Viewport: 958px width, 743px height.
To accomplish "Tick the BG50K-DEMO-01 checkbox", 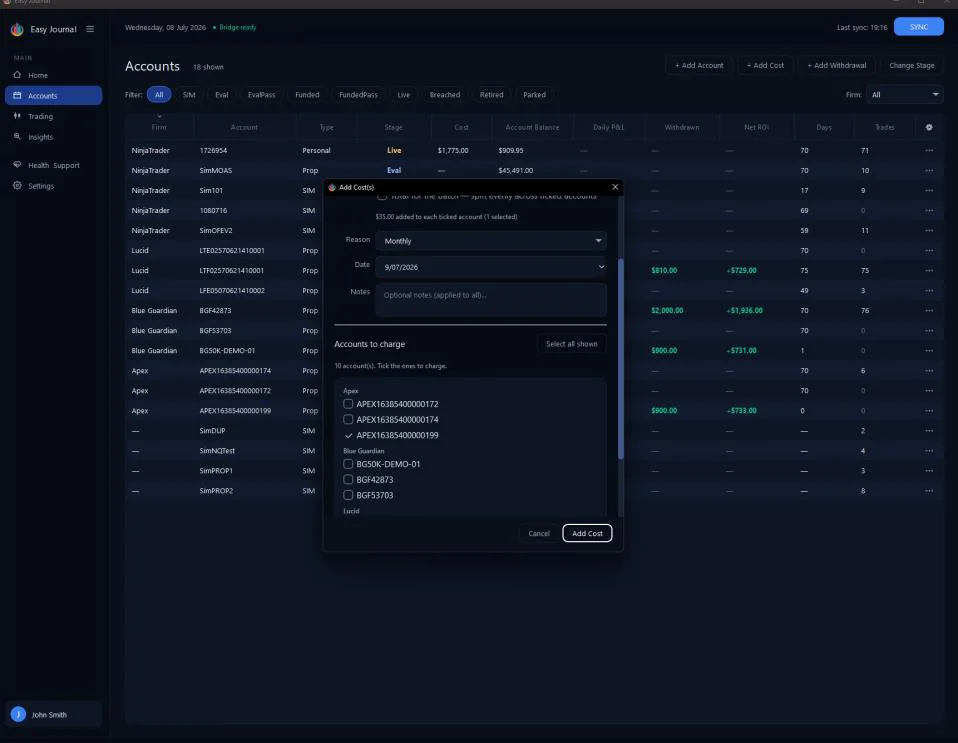I will 348,464.
